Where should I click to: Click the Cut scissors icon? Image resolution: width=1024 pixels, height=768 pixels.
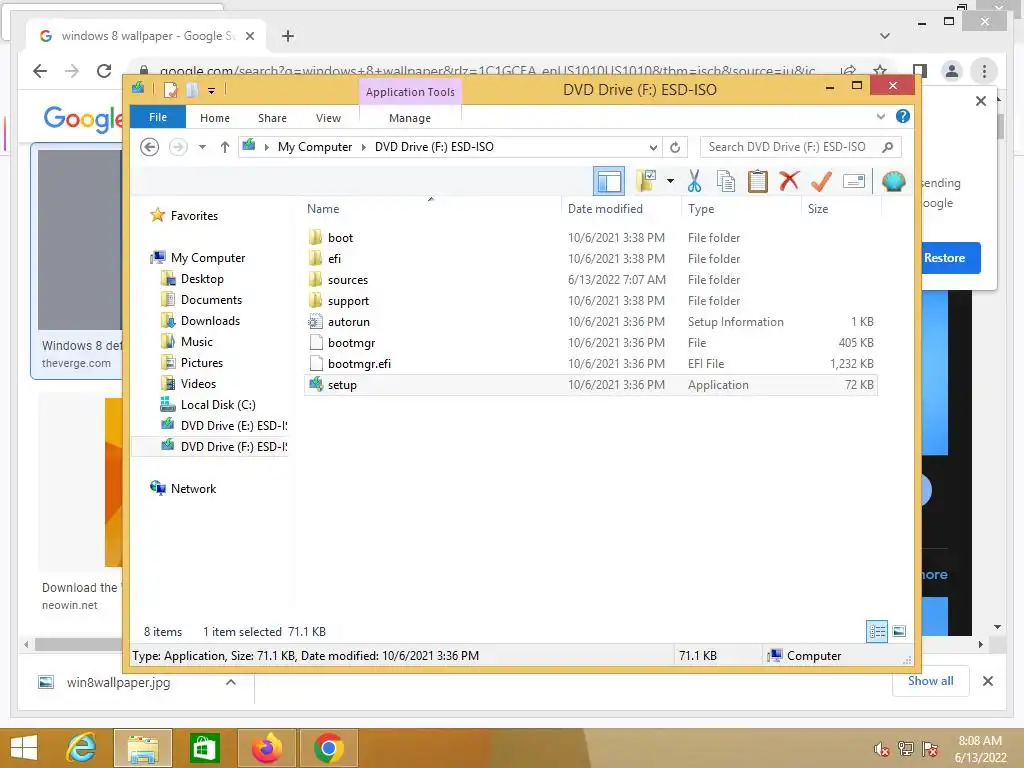(x=694, y=181)
